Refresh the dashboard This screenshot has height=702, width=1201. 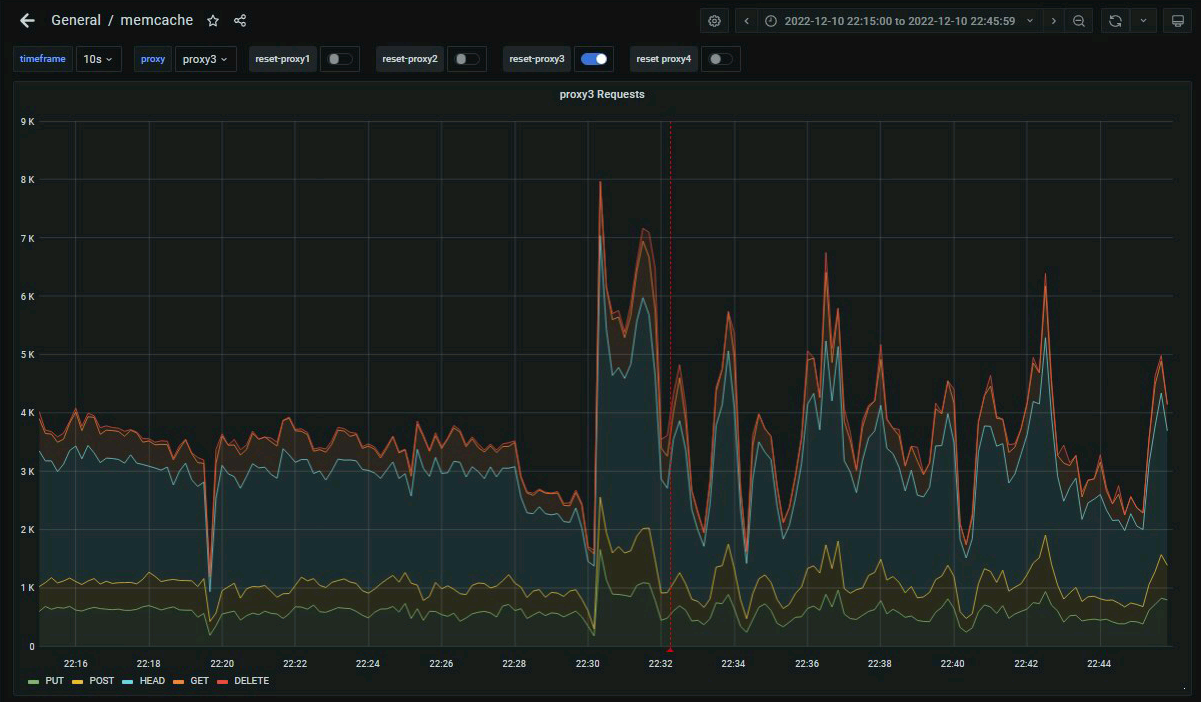[x=1115, y=21]
